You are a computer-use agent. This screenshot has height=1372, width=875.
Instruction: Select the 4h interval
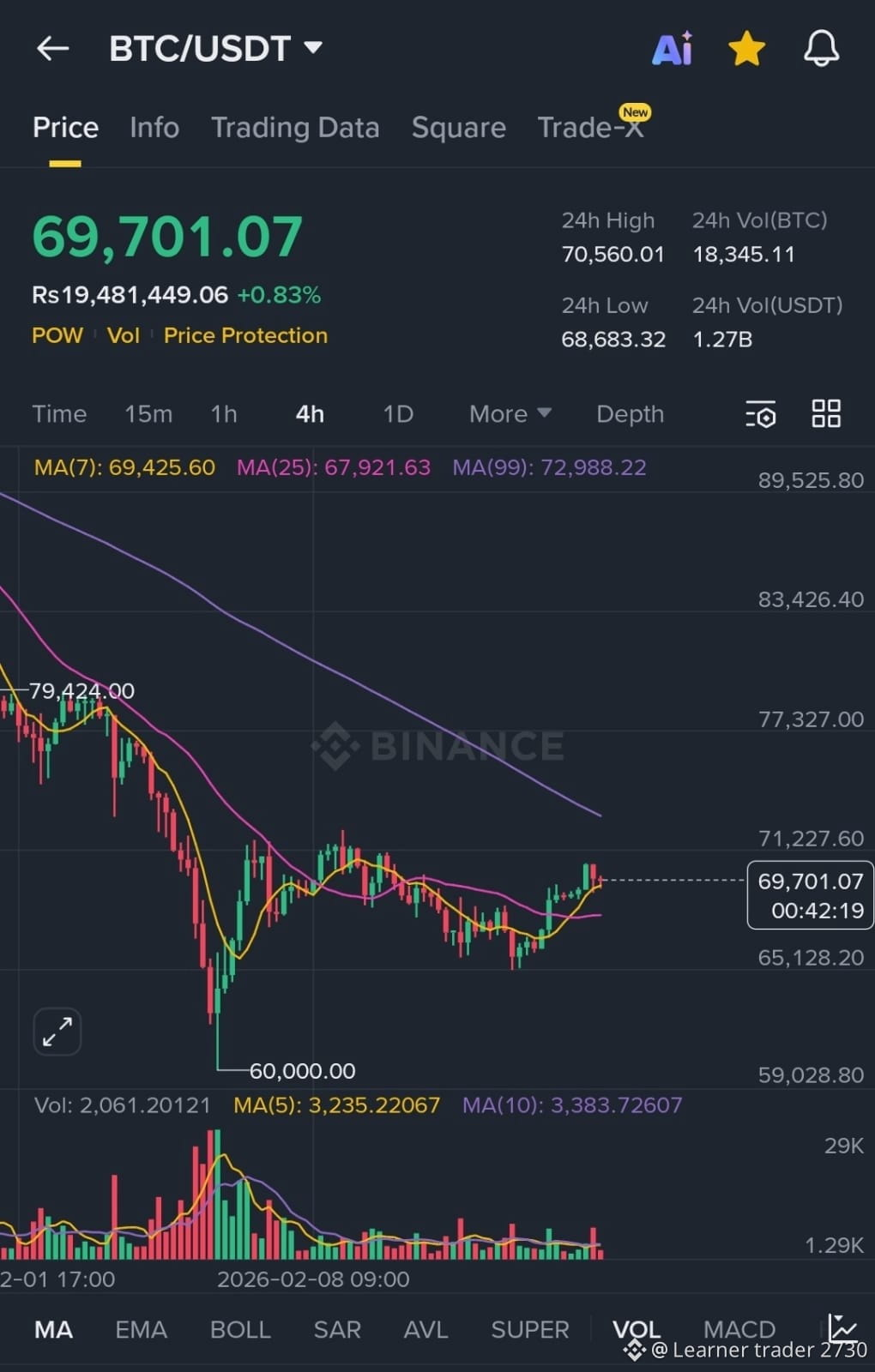pyautogui.click(x=310, y=414)
